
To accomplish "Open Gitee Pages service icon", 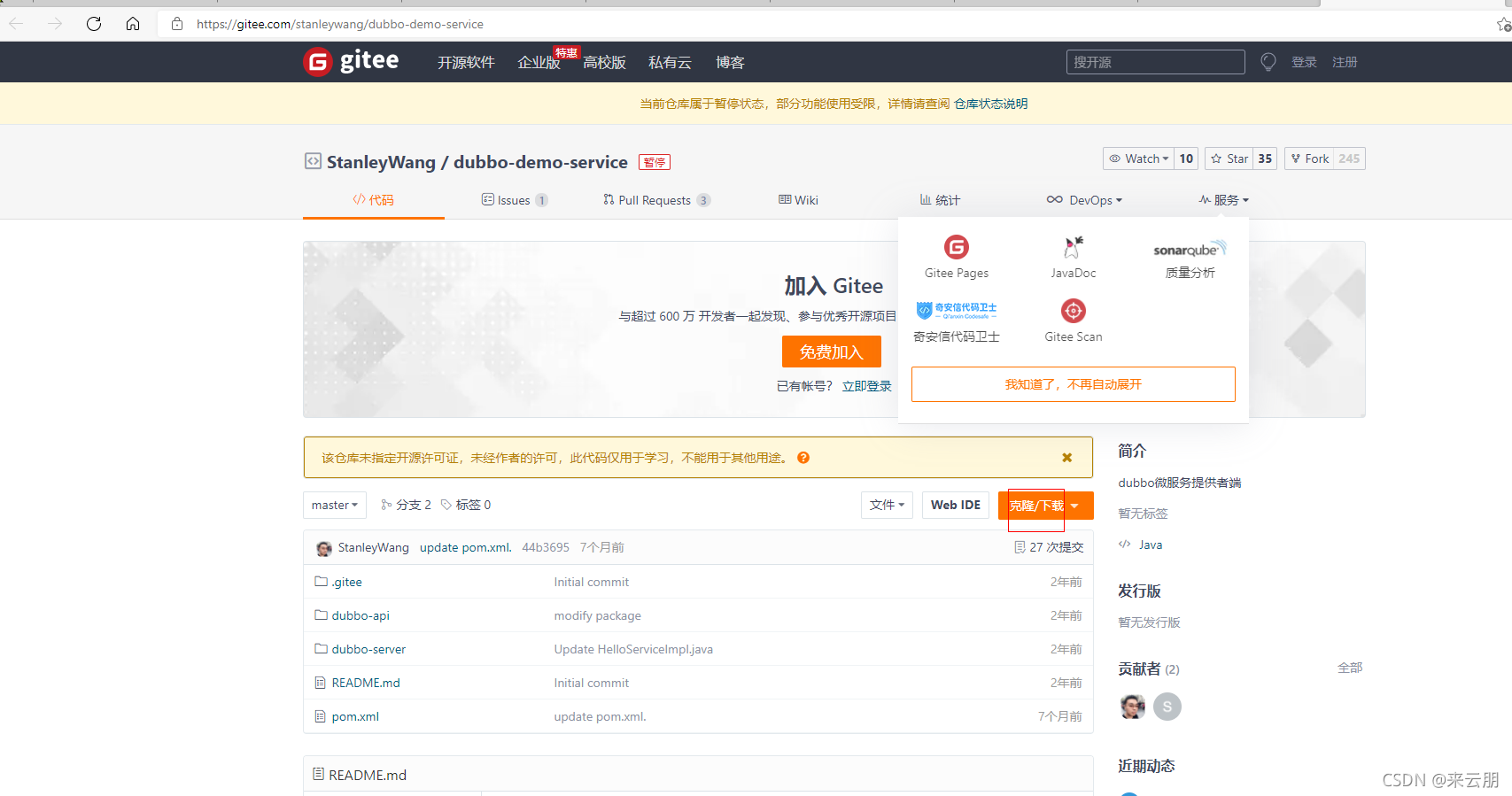I will [x=957, y=247].
